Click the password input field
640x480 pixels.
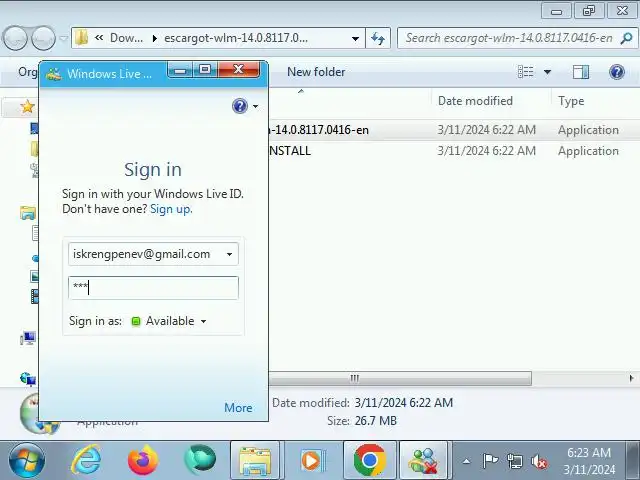pos(153,288)
